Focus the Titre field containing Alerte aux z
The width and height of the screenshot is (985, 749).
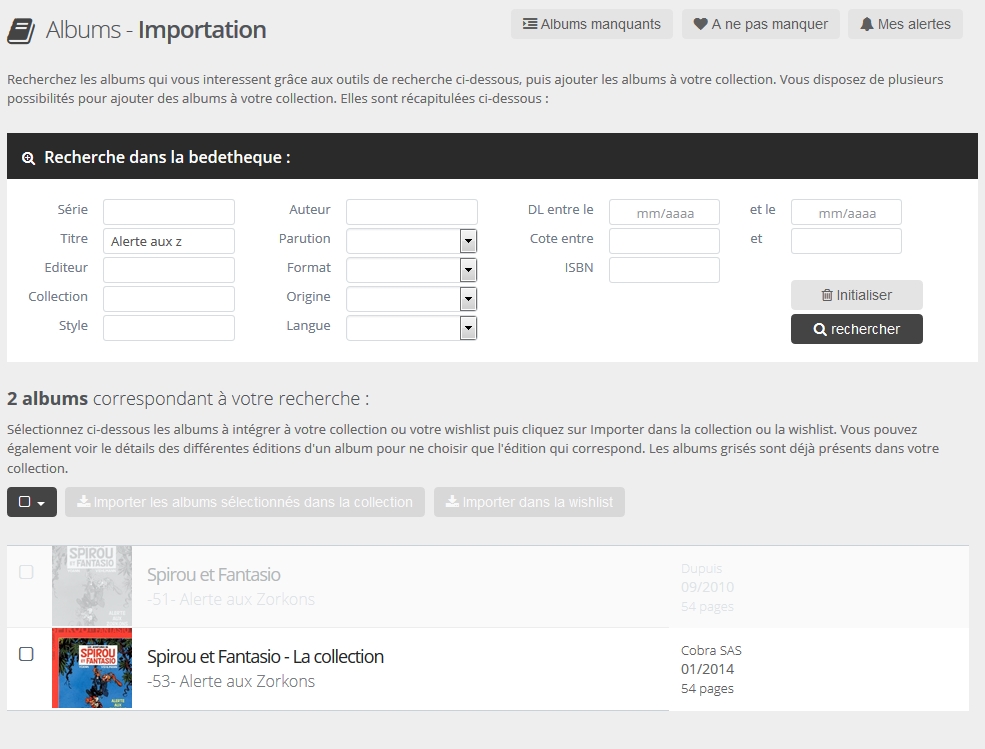(x=168, y=241)
